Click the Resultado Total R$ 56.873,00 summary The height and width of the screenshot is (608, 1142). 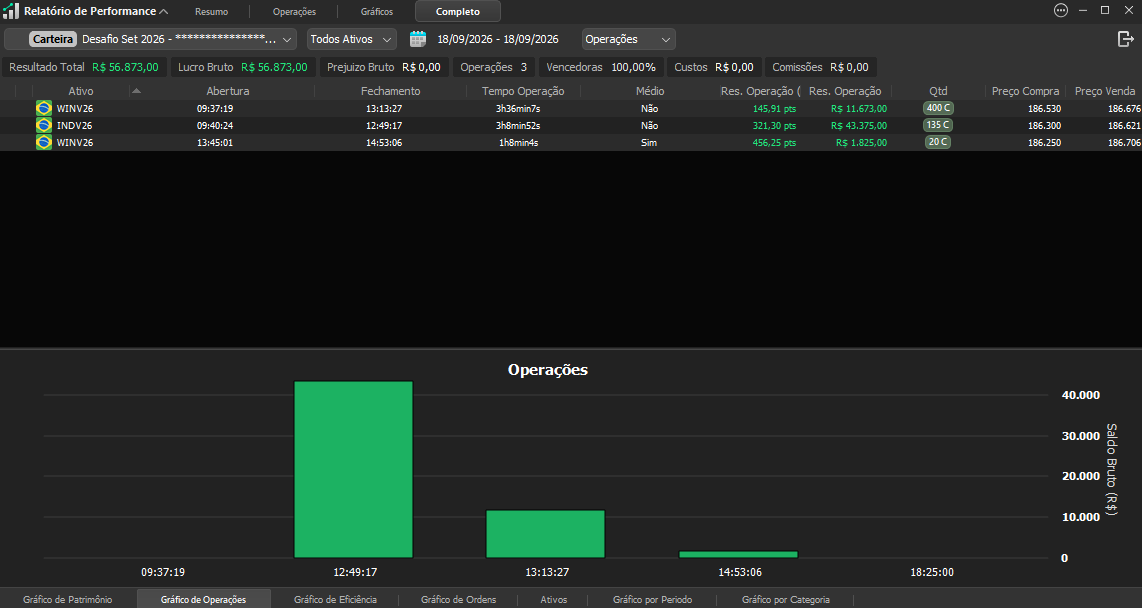point(84,67)
